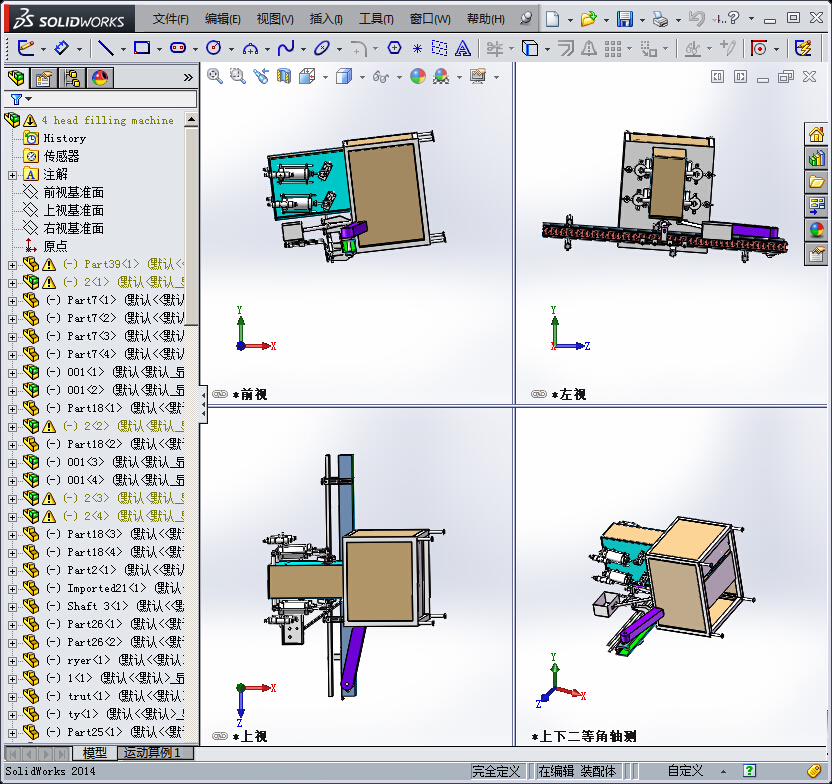Expand the Part39<1> tree node

(12, 265)
